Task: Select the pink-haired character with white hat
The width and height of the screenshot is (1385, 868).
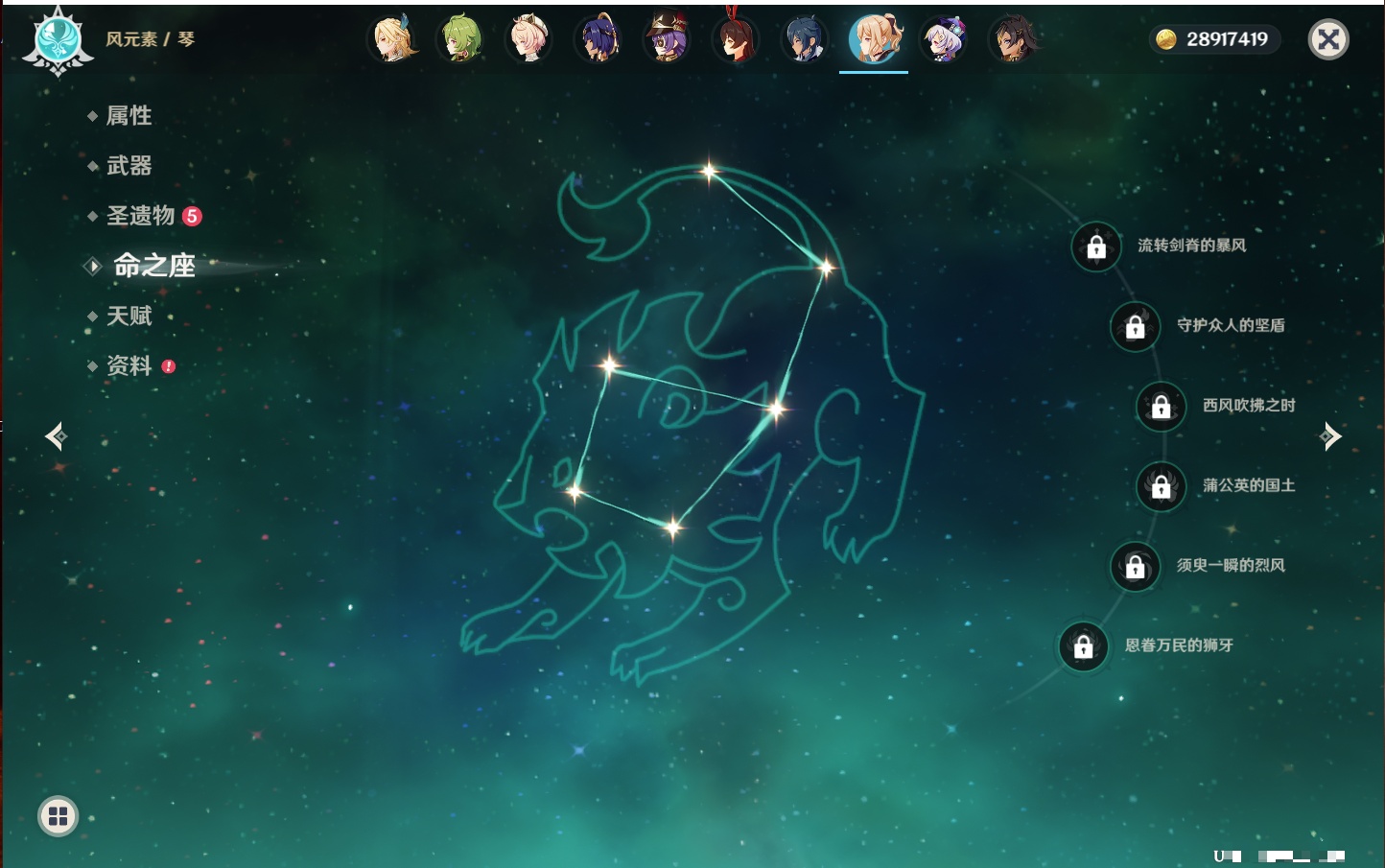Action: (x=529, y=38)
